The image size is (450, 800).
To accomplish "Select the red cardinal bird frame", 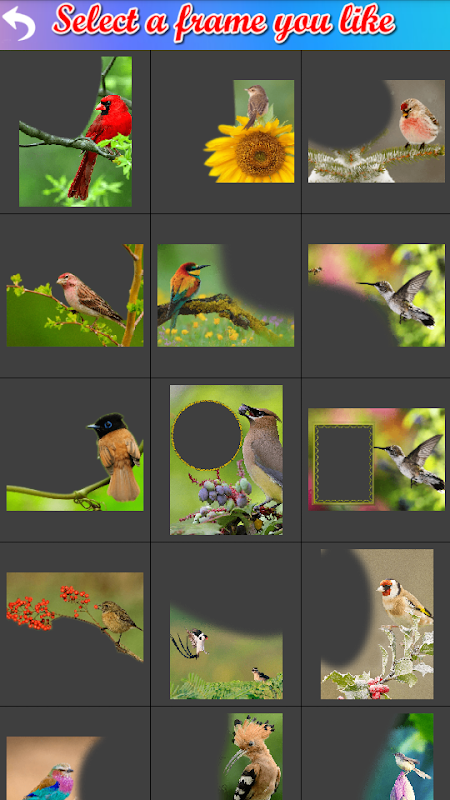I will pyautogui.click(x=75, y=132).
